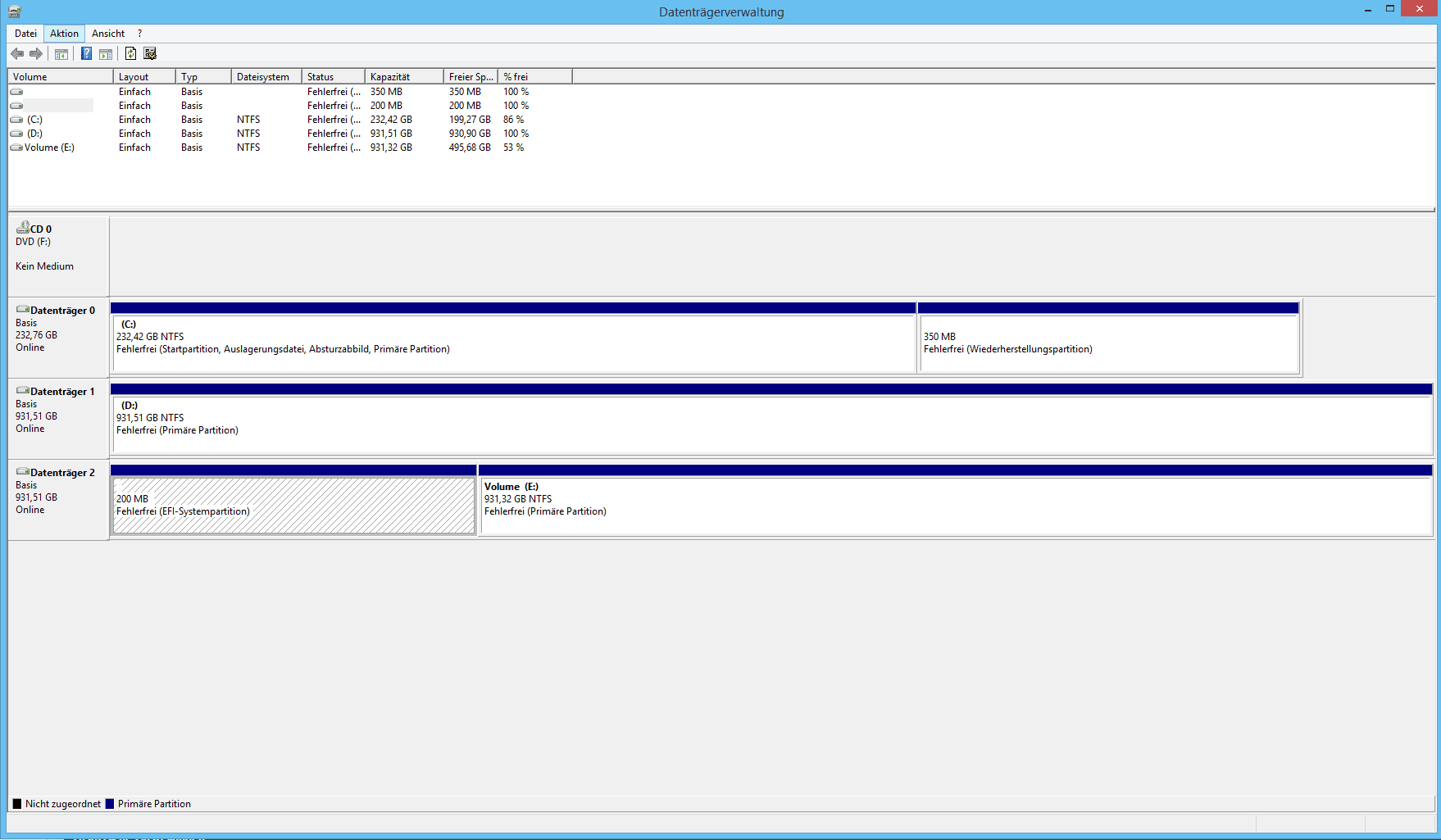Click the Disk Management title bar app icon
This screenshot has width=1441, height=840.
pyautogui.click(x=14, y=11)
